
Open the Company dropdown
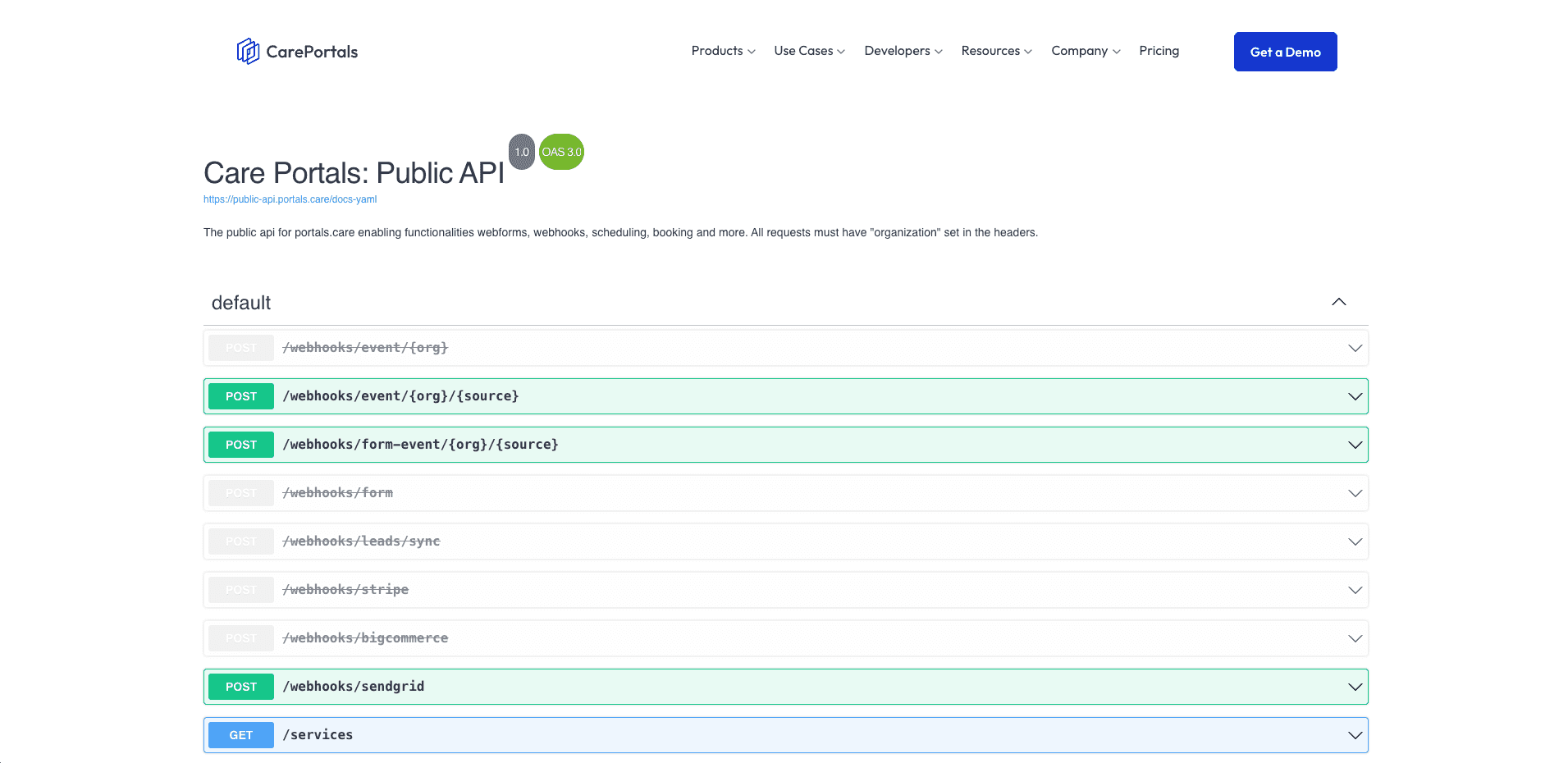coord(1086,51)
